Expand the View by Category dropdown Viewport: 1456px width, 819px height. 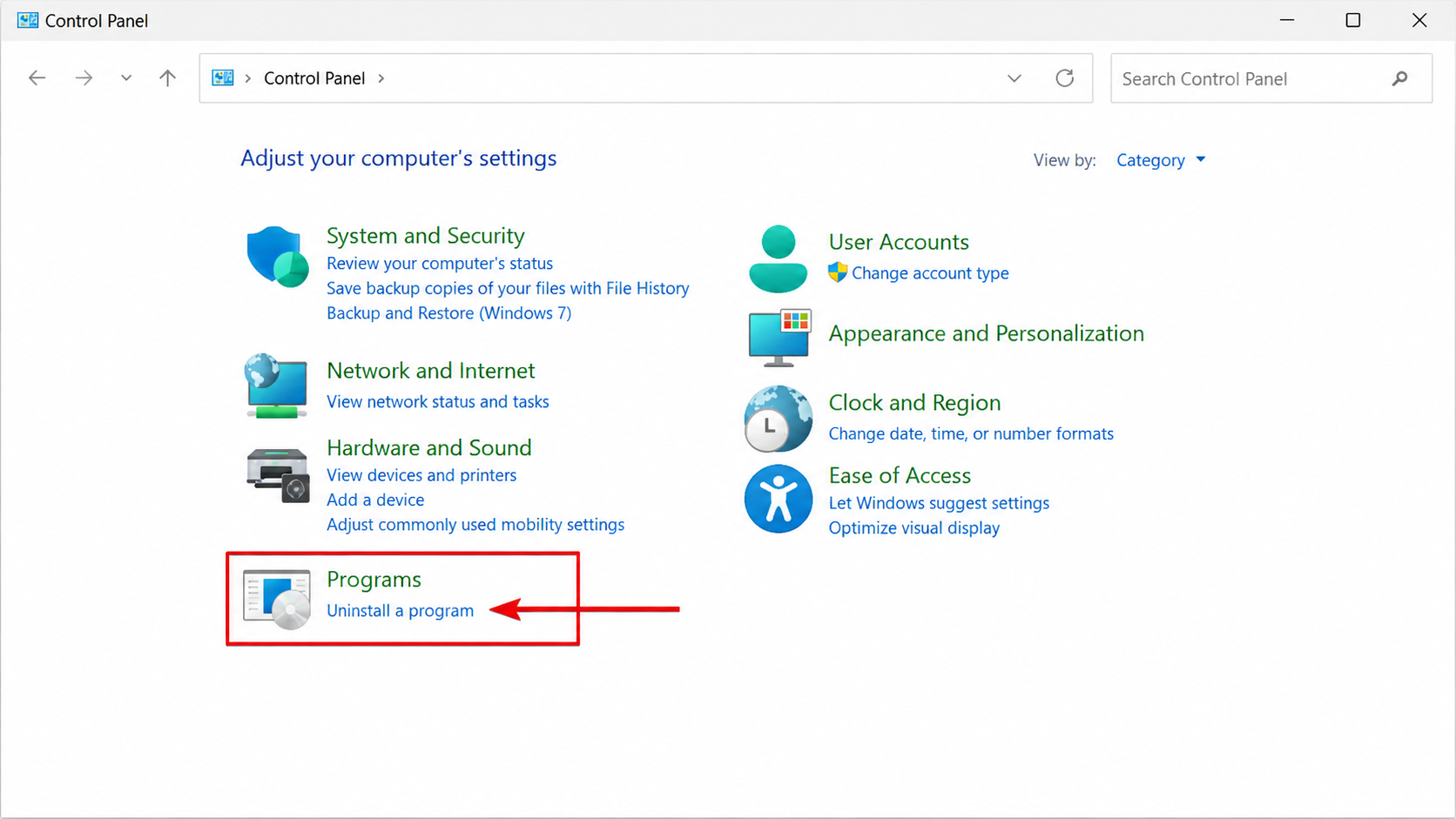click(1161, 160)
